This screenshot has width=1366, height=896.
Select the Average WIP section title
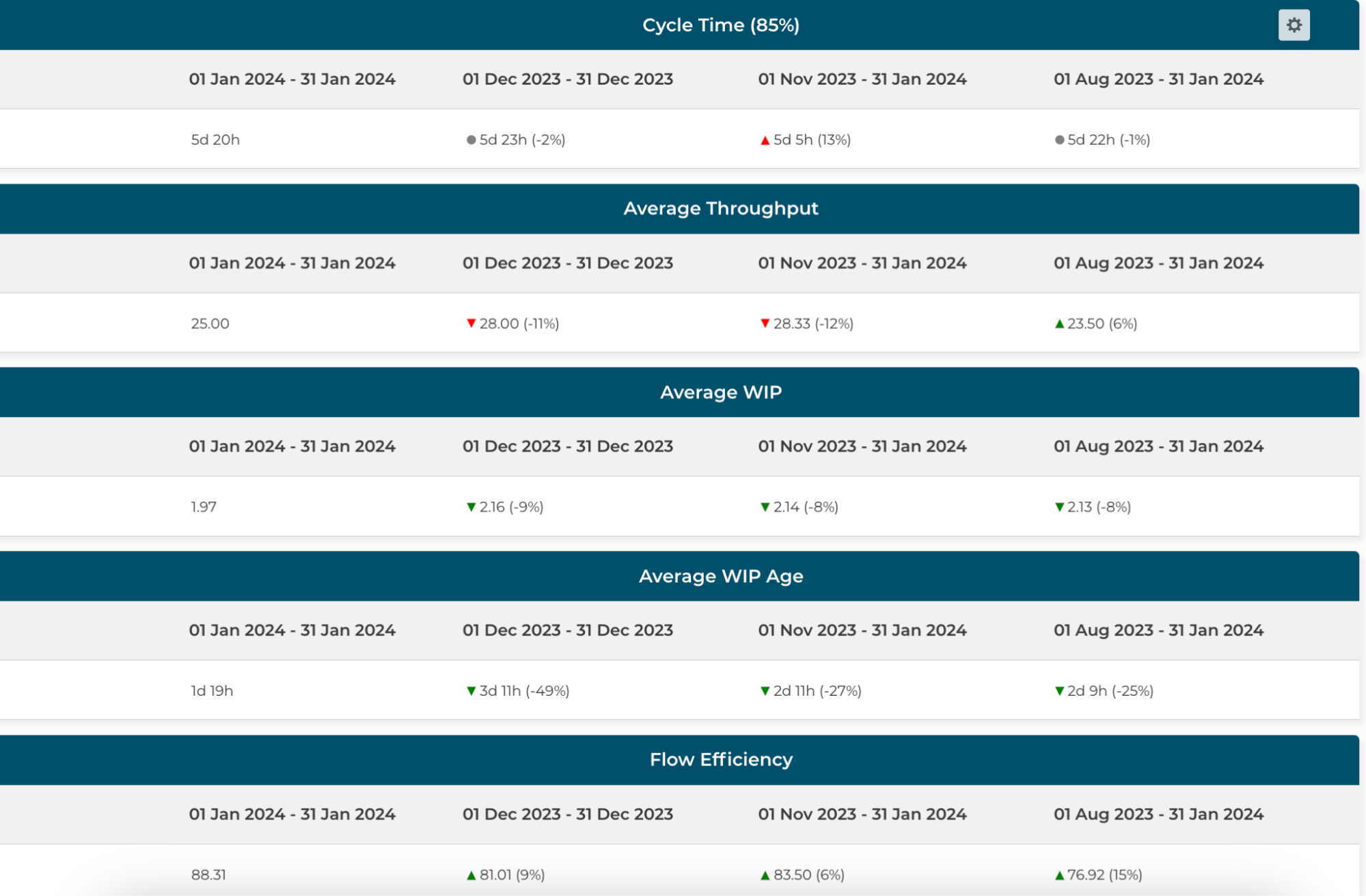click(720, 392)
